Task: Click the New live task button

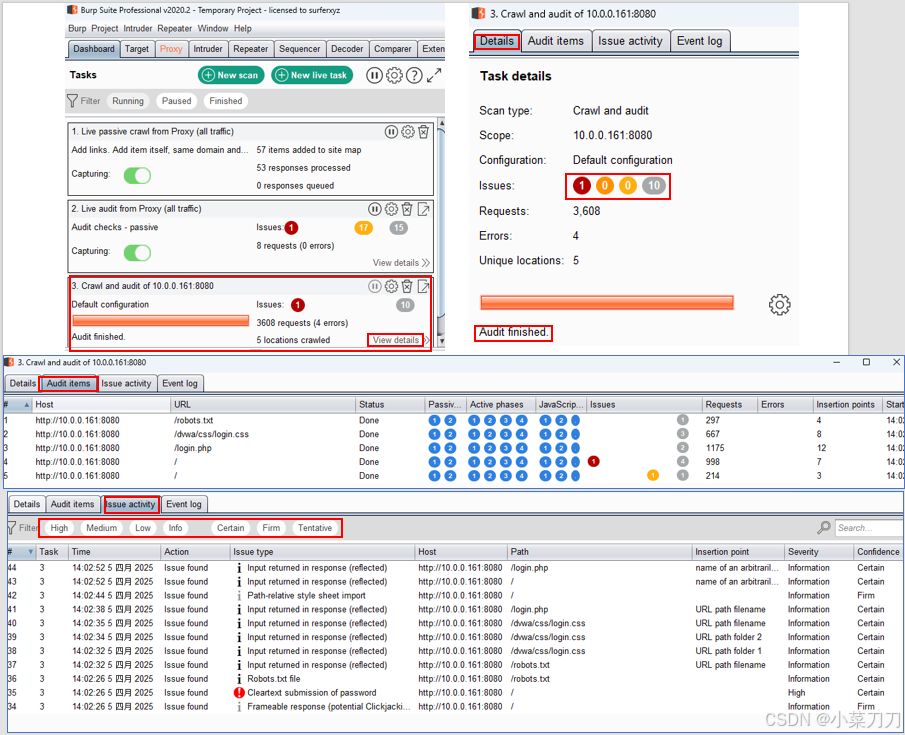Action: tap(312, 75)
